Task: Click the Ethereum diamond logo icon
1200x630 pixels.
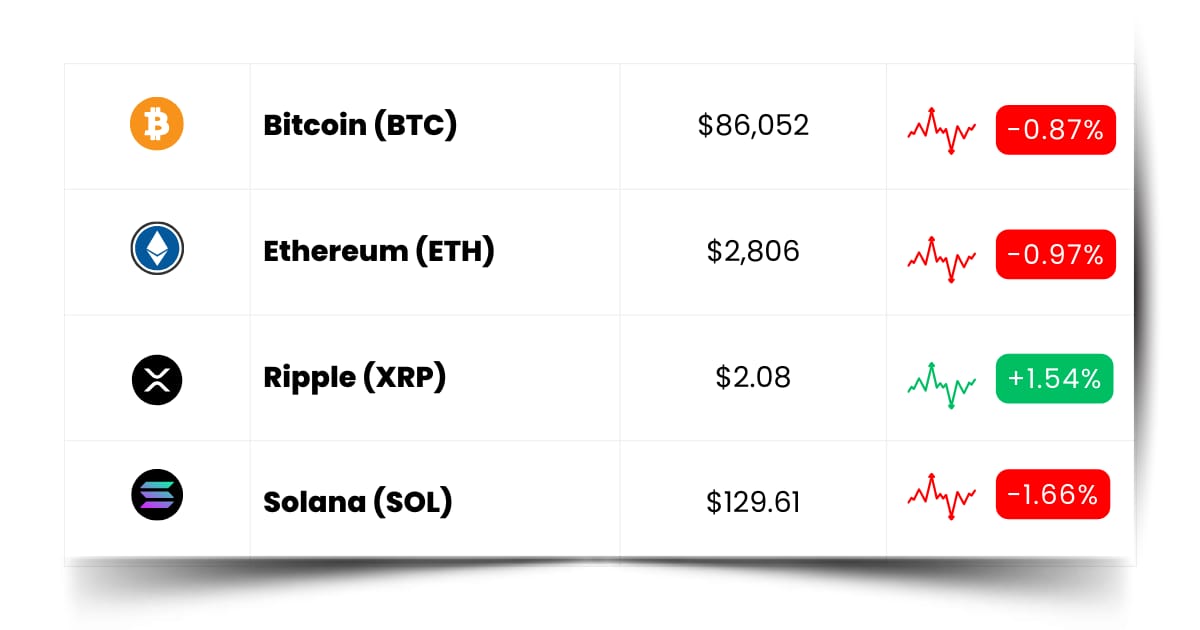Action: [x=157, y=249]
